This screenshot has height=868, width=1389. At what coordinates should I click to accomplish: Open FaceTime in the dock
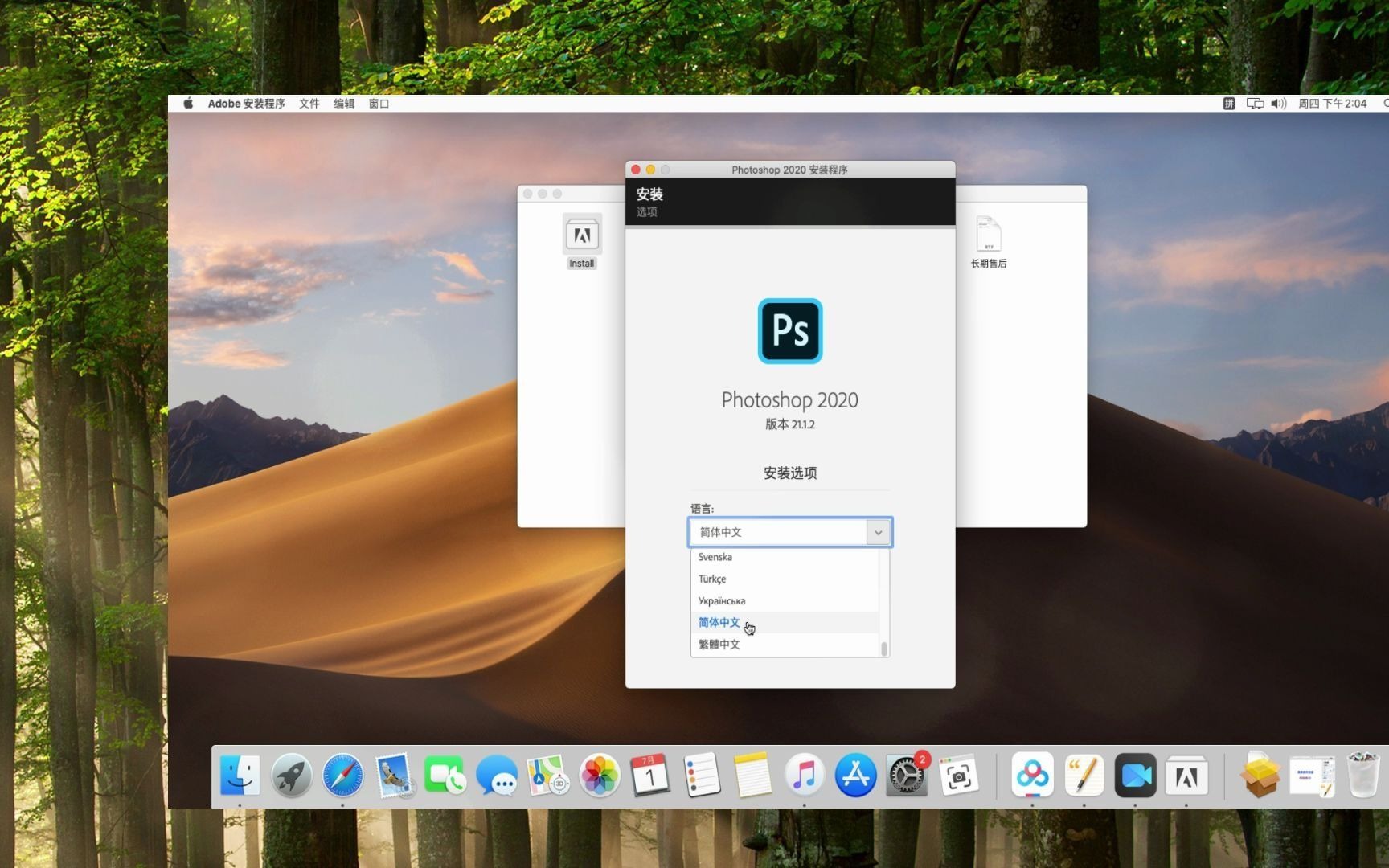click(445, 776)
